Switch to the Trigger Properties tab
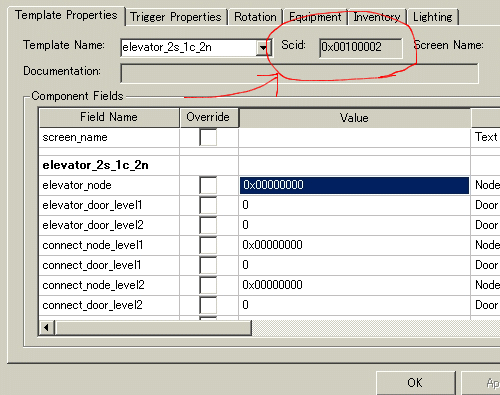500x395 pixels. coord(176,17)
